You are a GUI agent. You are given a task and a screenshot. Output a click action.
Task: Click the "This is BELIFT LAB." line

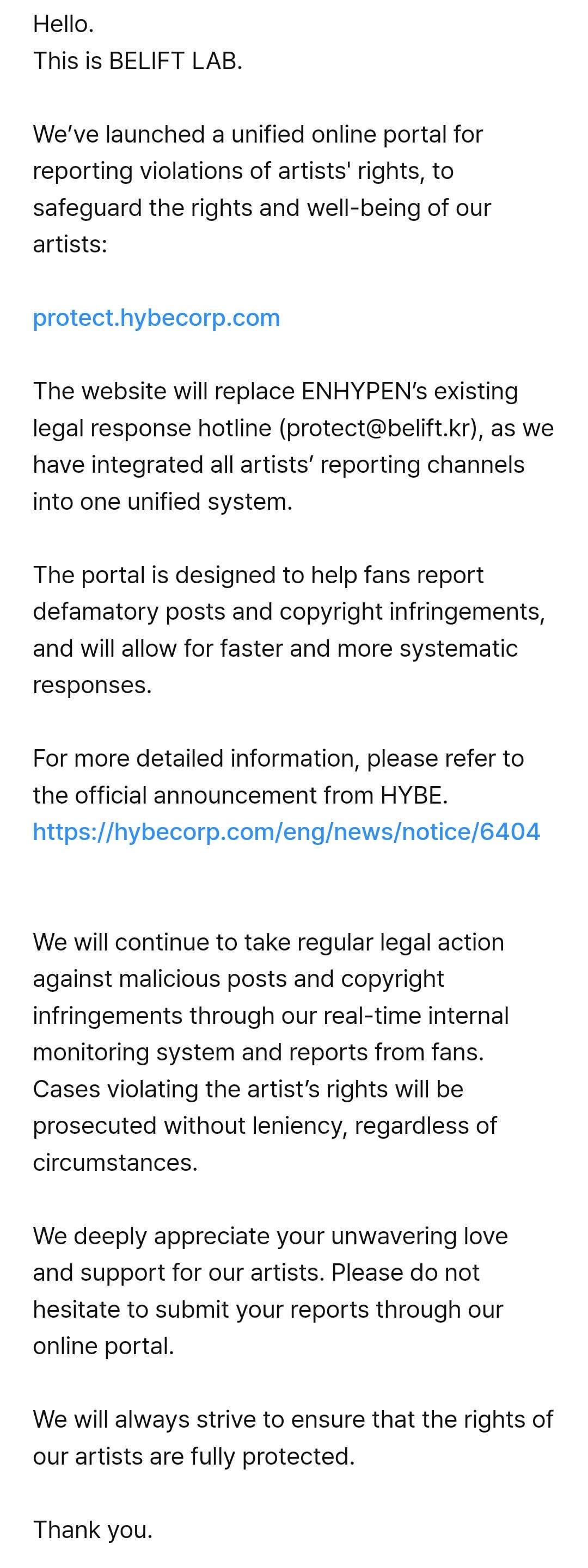pos(138,61)
